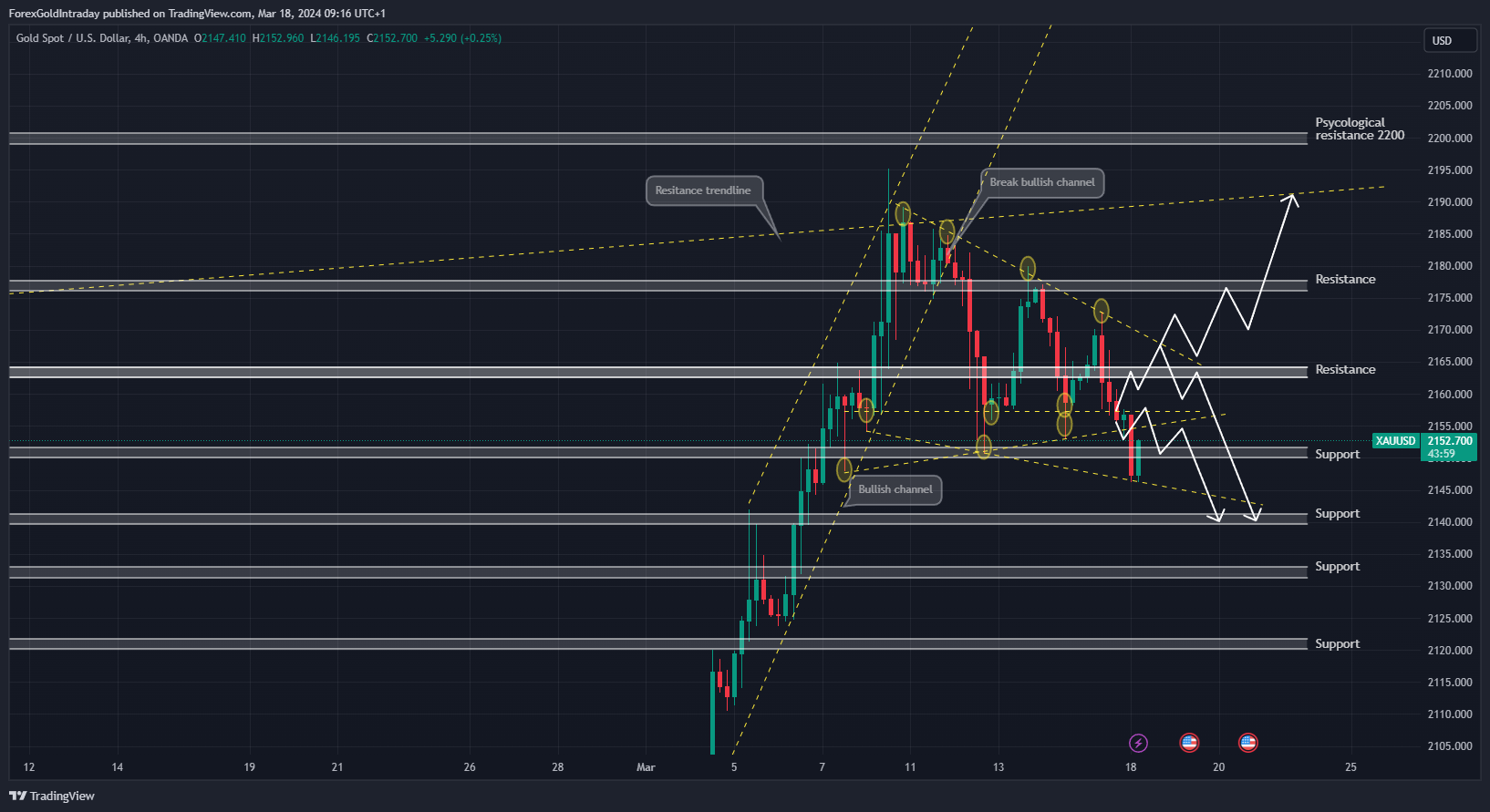Open the USD currency selector
This screenshot has height=812, width=1490.
[x=1450, y=40]
